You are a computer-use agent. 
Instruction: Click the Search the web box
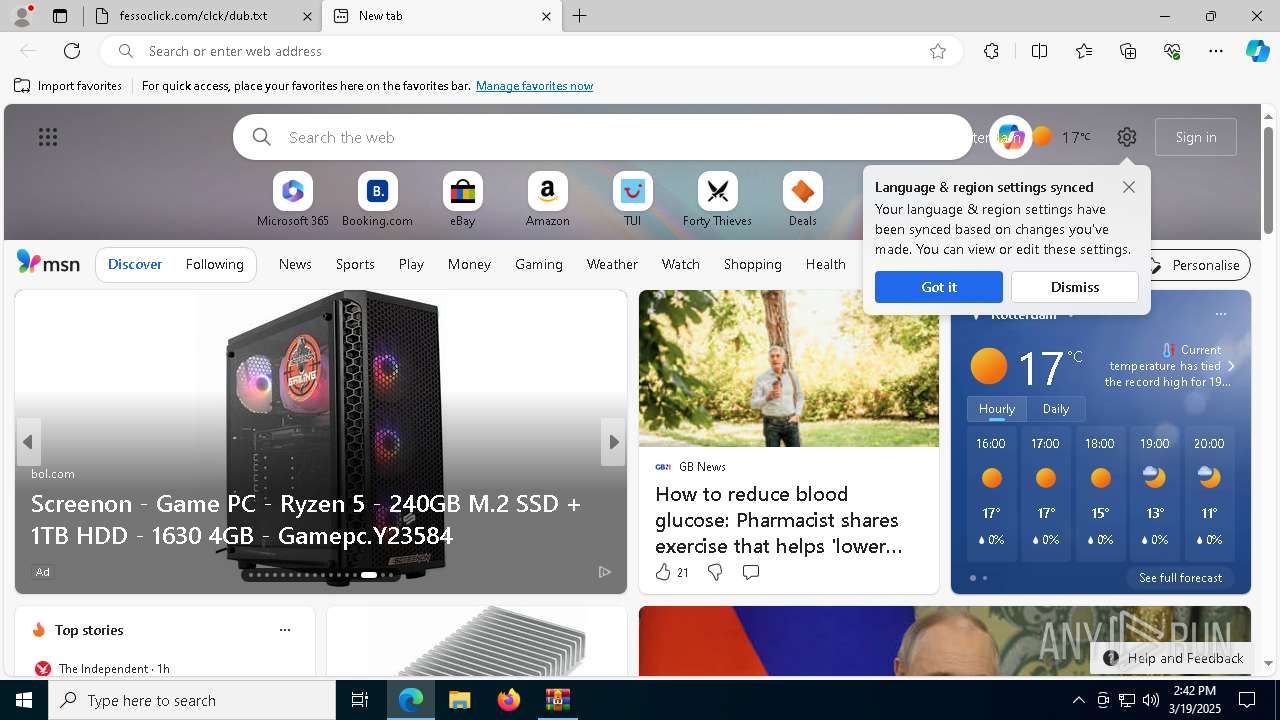point(603,137)
